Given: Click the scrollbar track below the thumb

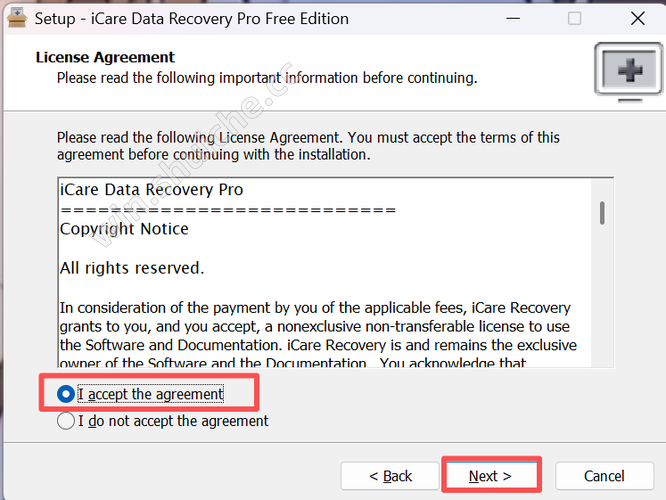Looking at the screenshot, I should click(x=602, y=300).
